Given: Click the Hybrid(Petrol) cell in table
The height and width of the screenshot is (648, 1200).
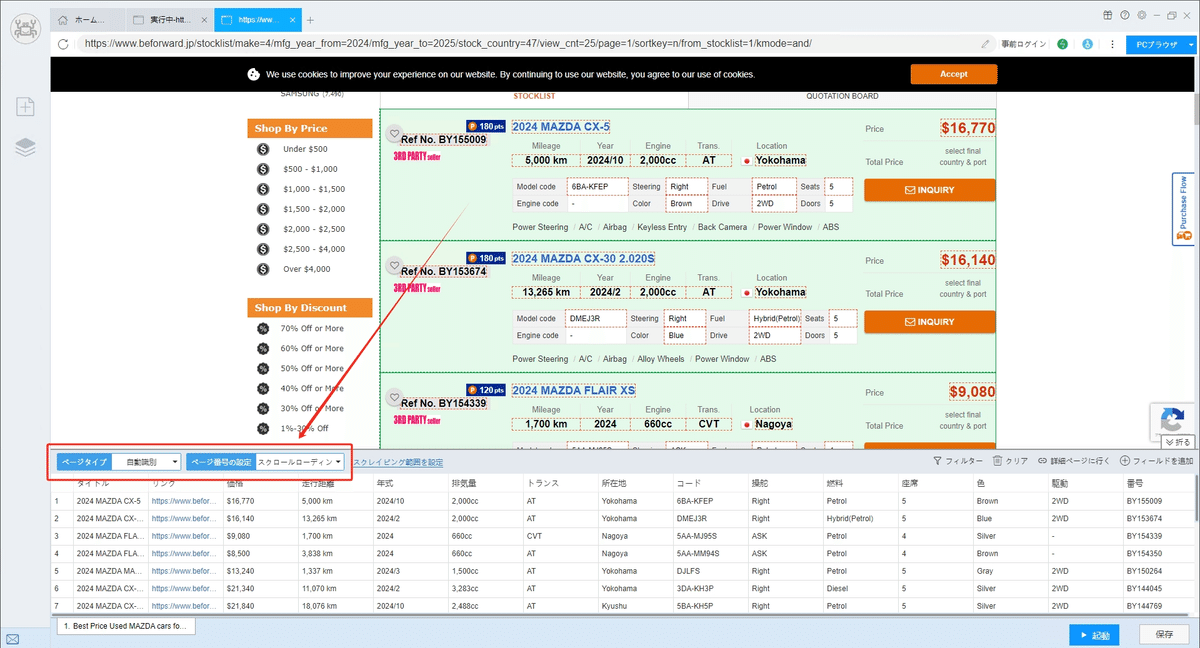Looking at the screenshot, I should [x=860, y=519].
